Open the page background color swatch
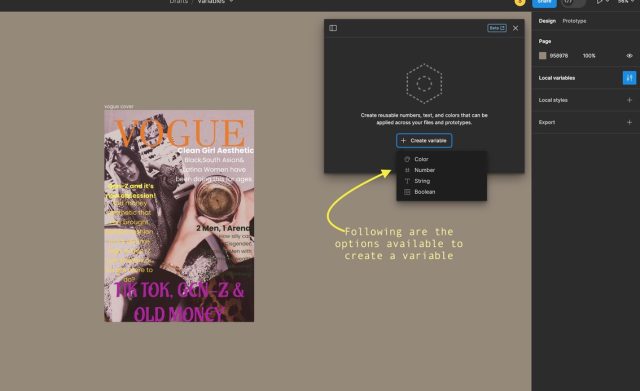The height and width of the screenshot is (391, 640). [x=542, y=56]
